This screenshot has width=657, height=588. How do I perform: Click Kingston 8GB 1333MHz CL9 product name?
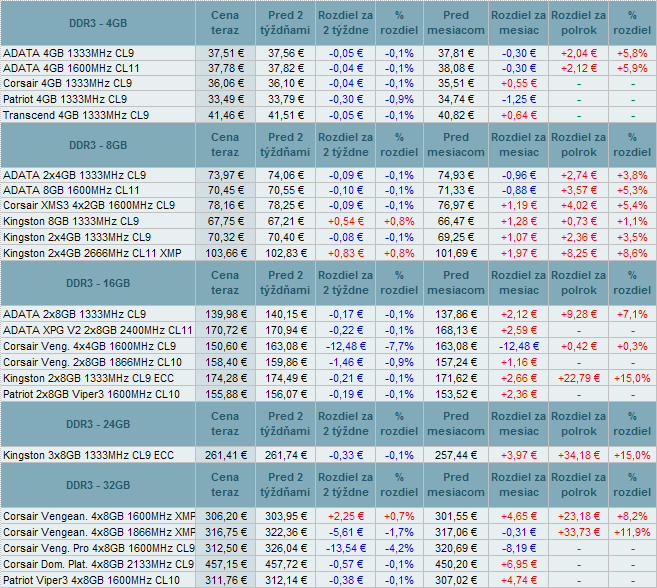click(71, 221)
